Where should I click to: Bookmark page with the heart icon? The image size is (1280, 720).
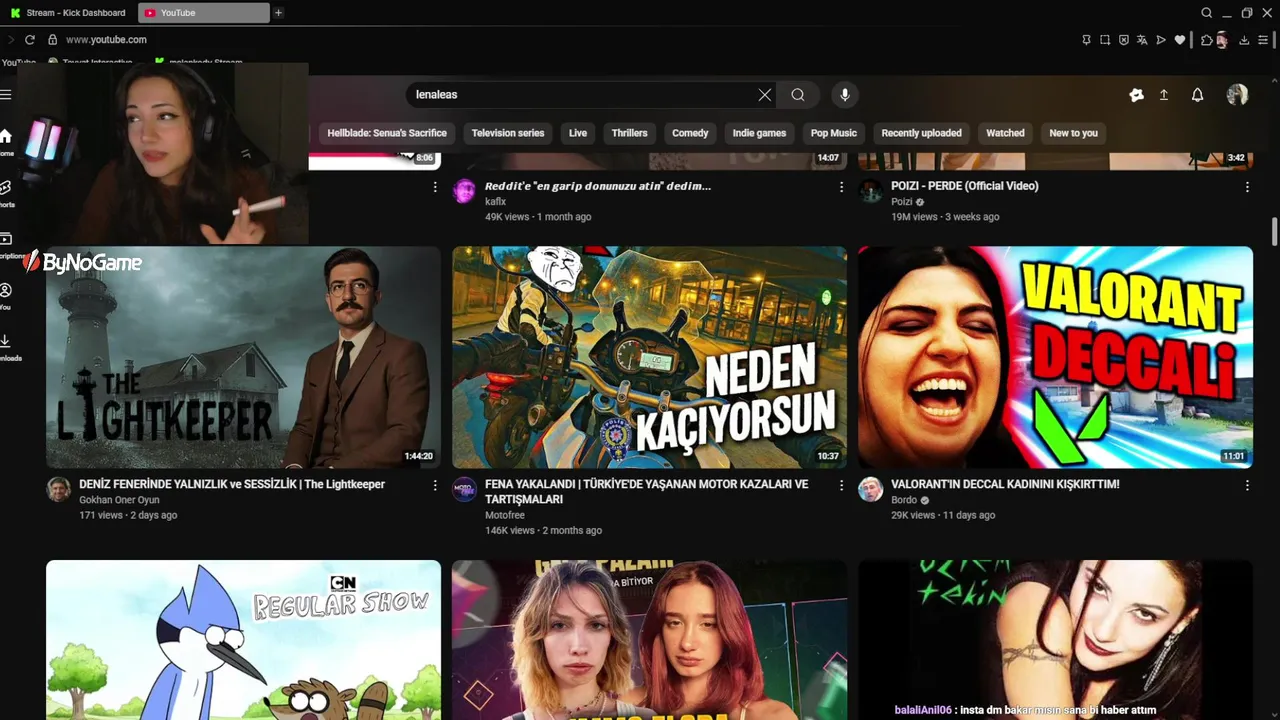(1180, 40)
